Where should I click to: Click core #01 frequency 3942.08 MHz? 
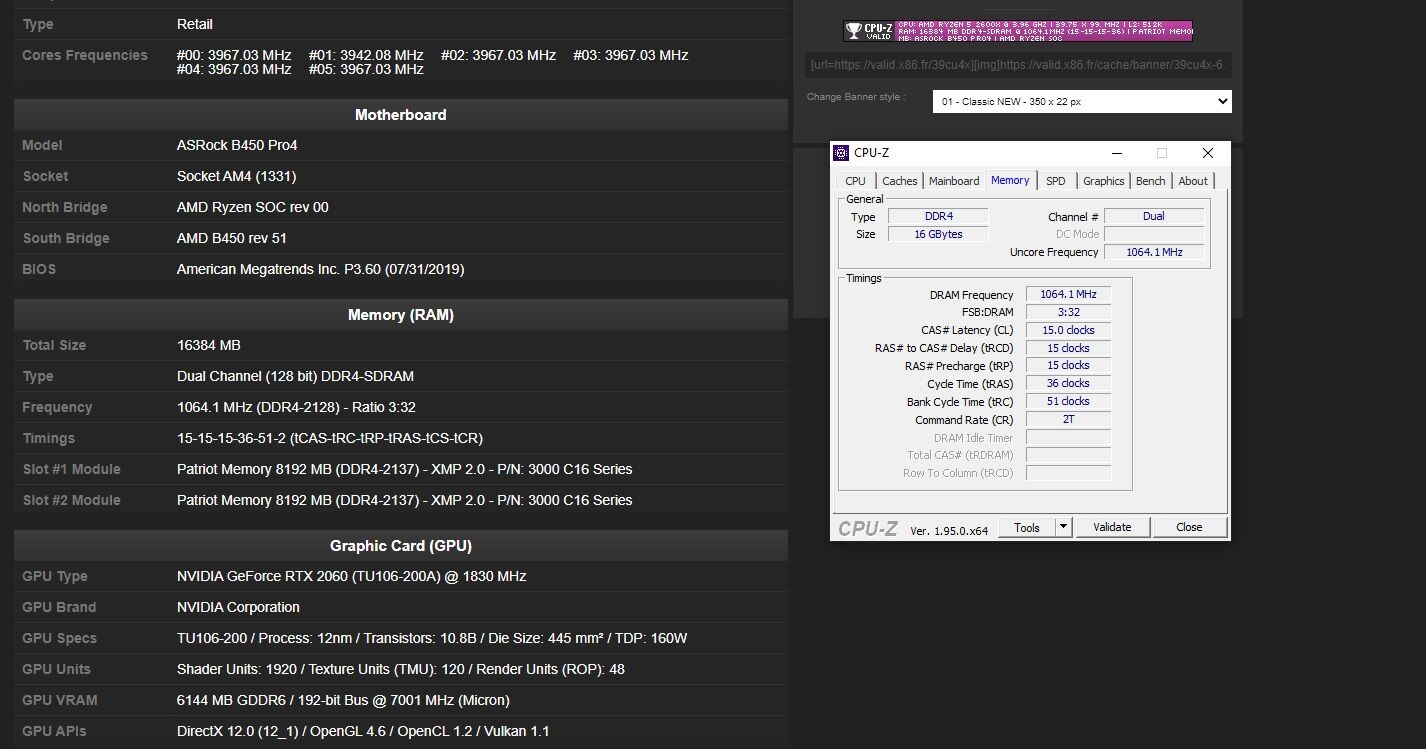[x=366, y=55]
